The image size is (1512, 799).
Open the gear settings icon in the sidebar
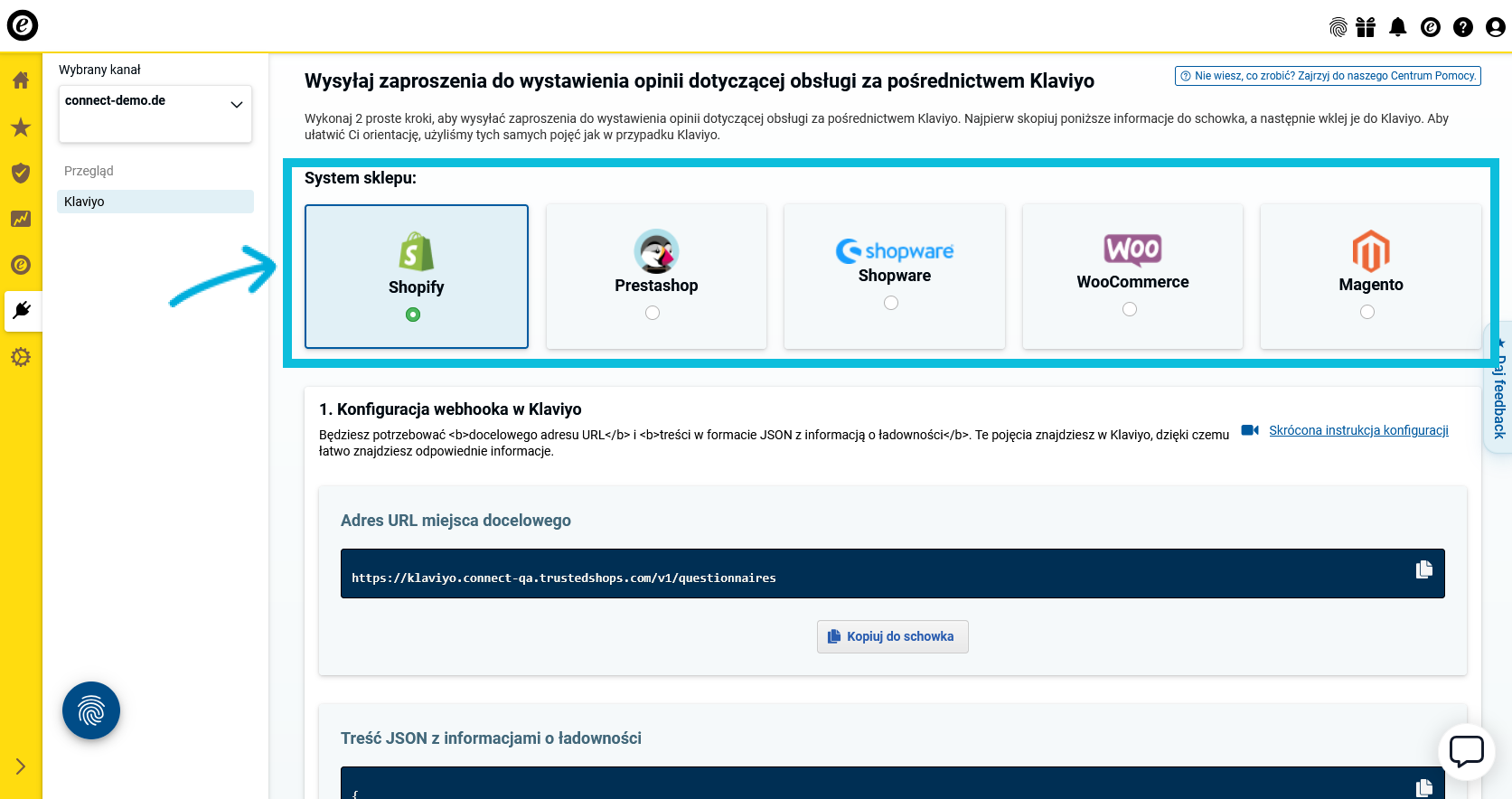click(x=21, y=357)
